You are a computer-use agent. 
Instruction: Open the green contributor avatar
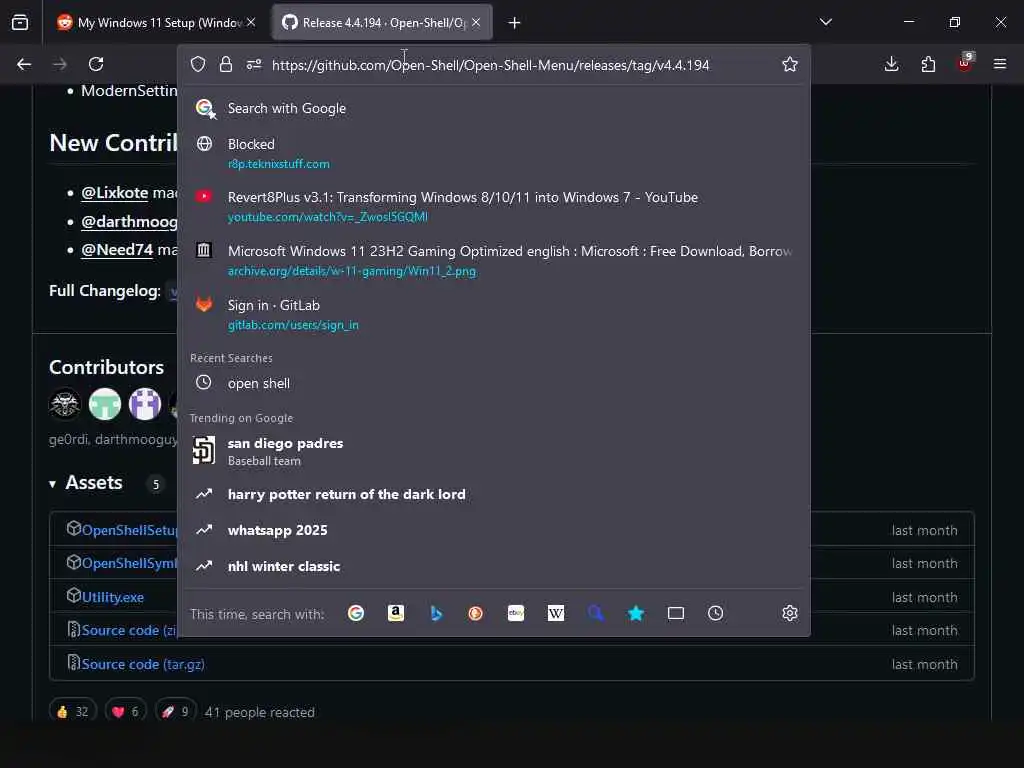104,404
